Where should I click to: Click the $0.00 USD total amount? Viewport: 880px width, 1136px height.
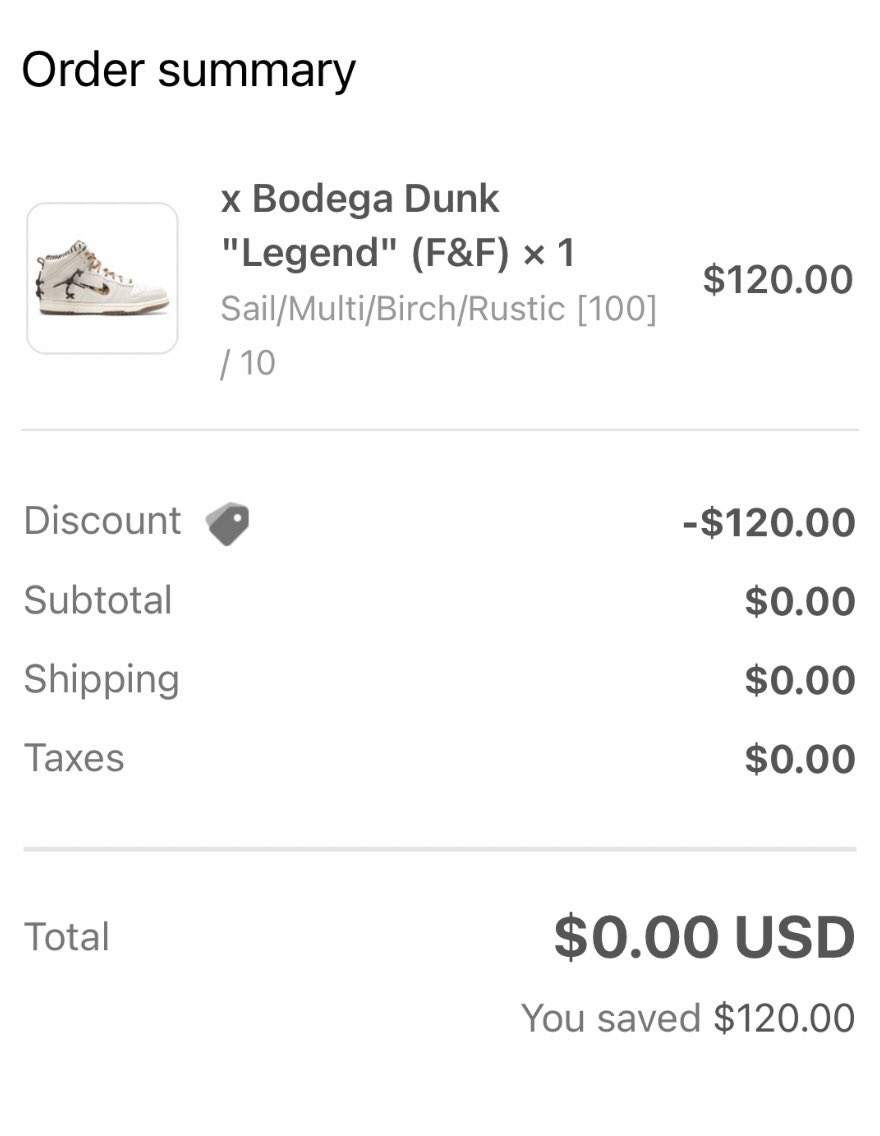[x=705, y=937]
